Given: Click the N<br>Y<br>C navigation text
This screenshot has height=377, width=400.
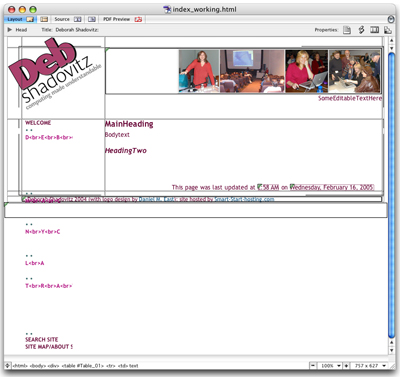Looking at the screenshot, I should [x=43, y=232].
